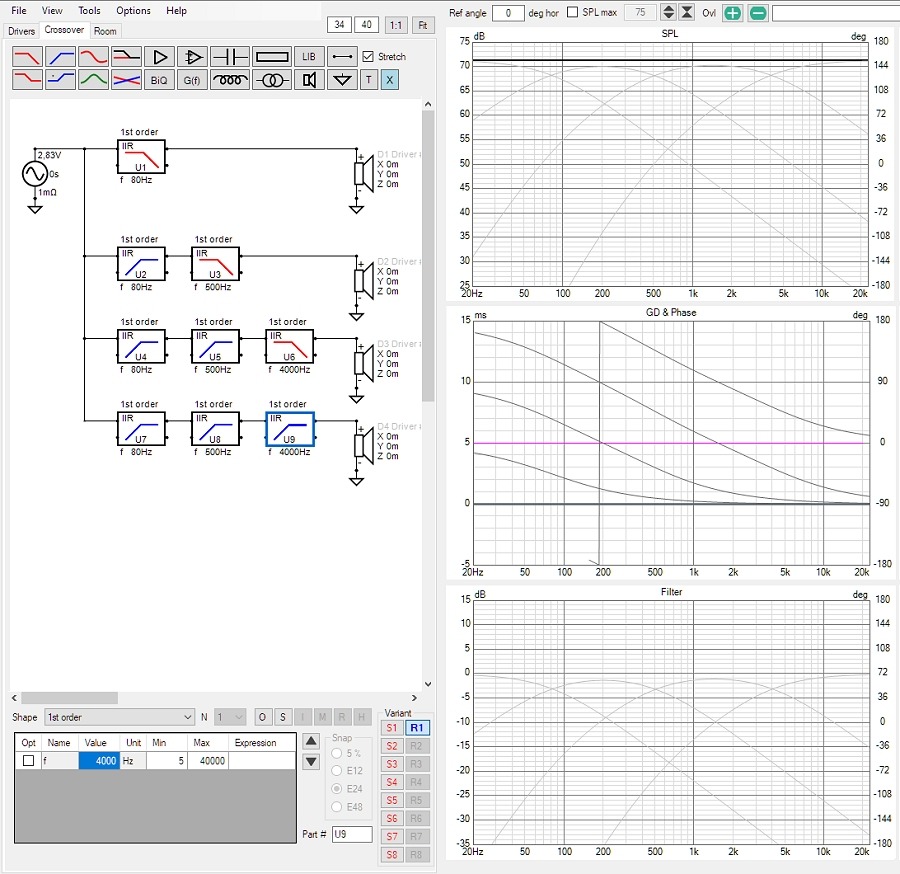Select variant R1

[x=417, y=728]
